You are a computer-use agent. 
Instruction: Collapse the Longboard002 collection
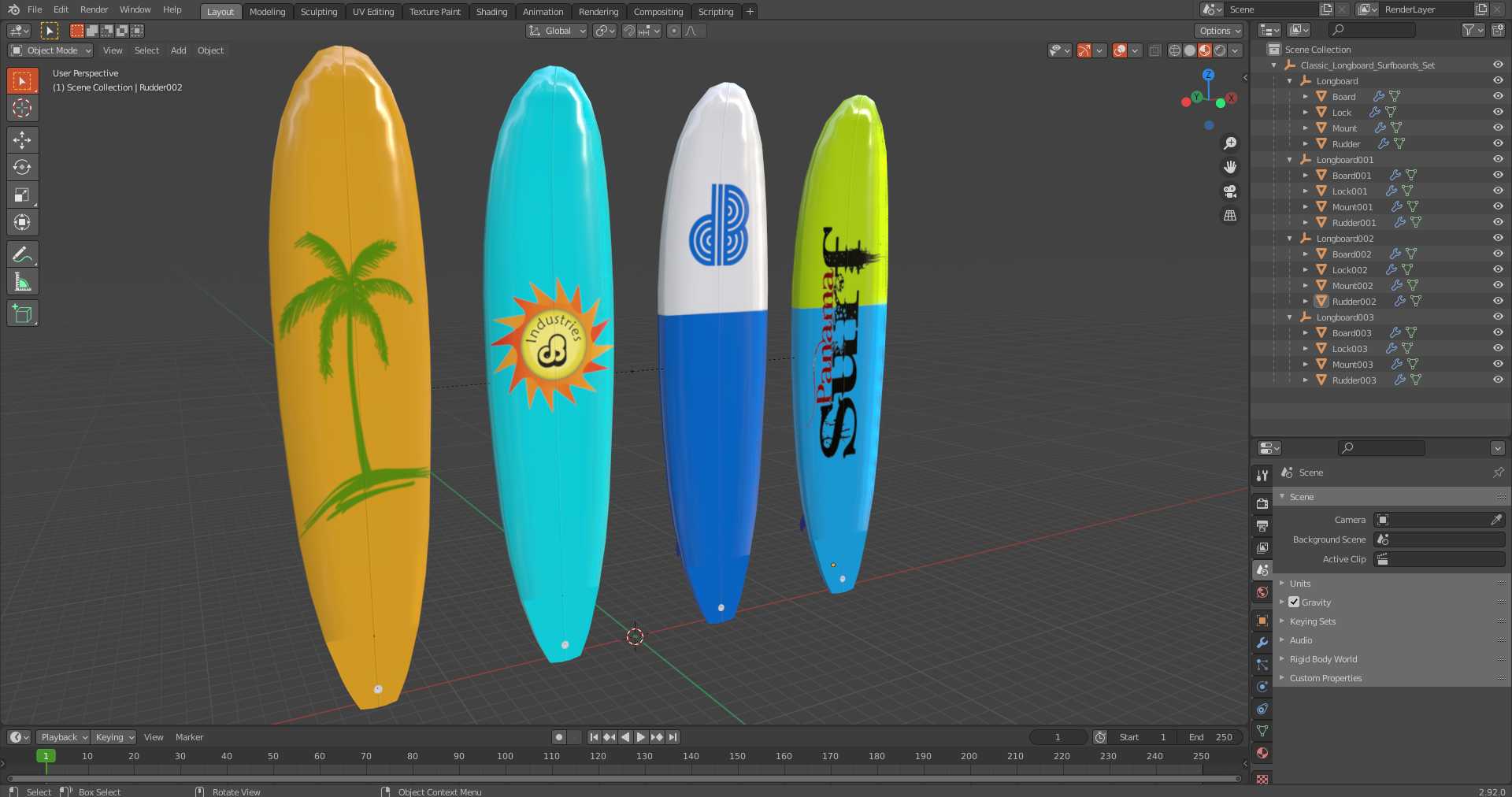click(x=1290, y=238)
